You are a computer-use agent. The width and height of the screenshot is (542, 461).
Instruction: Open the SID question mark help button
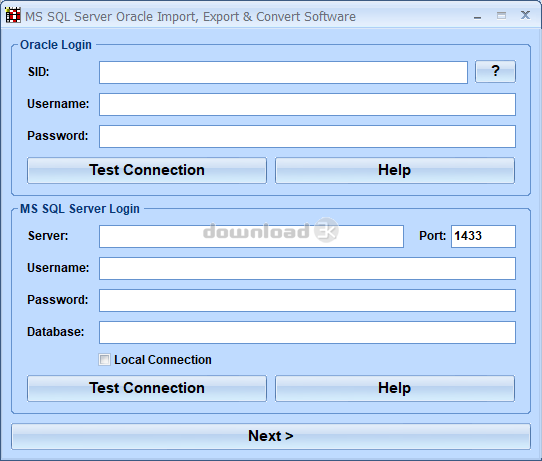495,72
